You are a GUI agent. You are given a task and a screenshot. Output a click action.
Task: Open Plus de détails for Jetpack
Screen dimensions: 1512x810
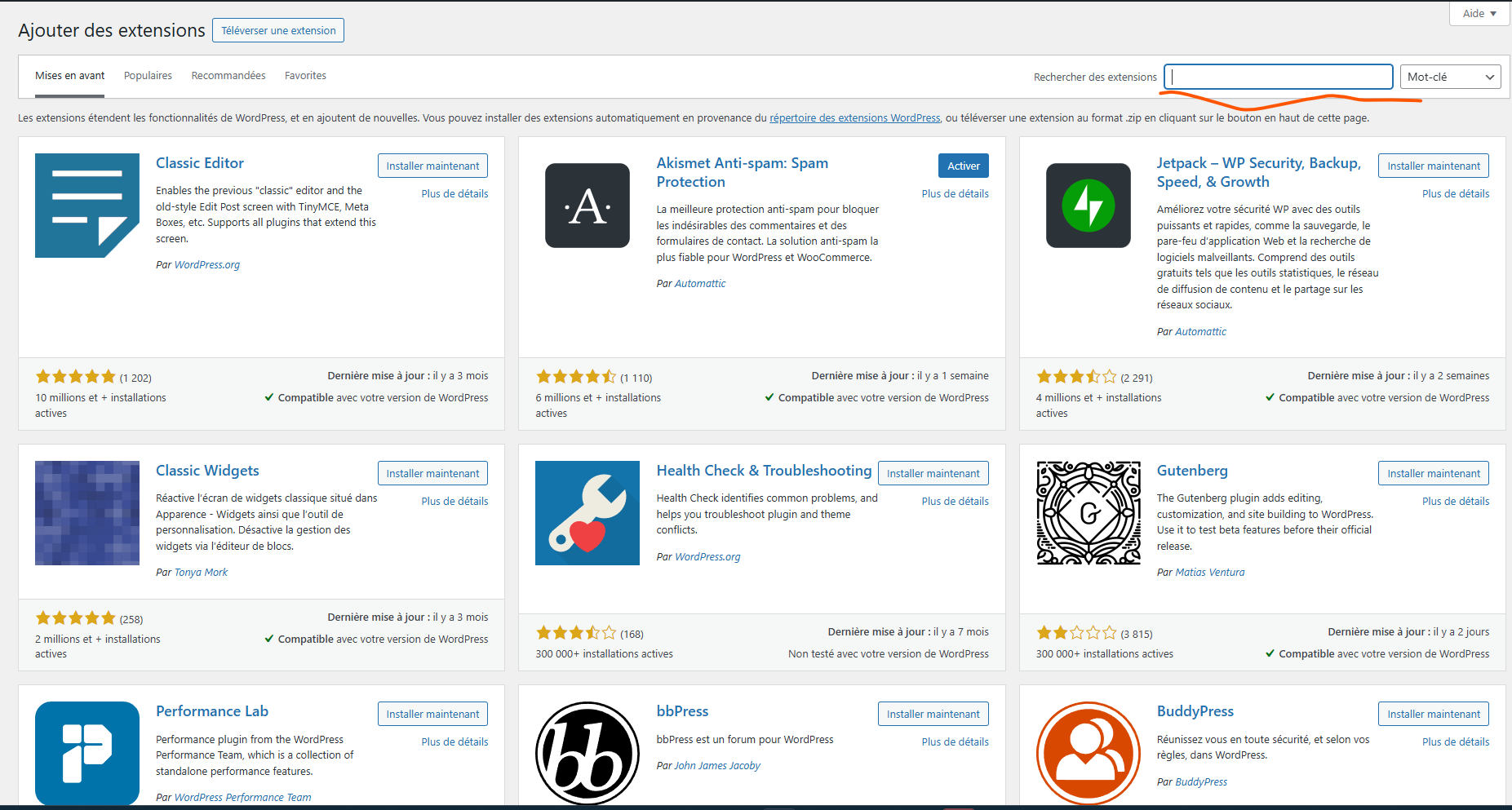tap(1456, 193)
